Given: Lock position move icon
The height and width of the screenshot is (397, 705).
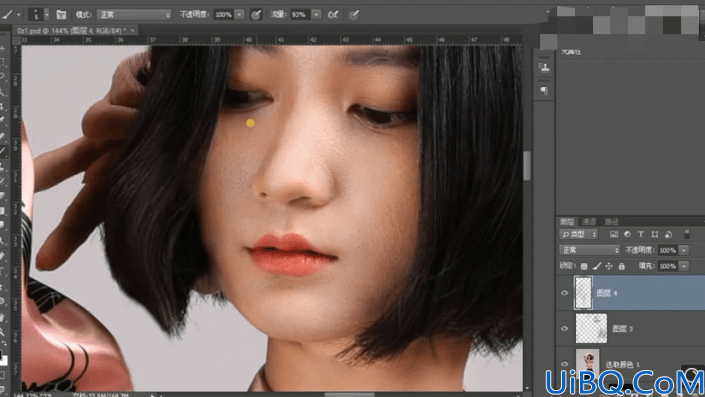Looking at the screenshot, I should click(x=609, y=266).
